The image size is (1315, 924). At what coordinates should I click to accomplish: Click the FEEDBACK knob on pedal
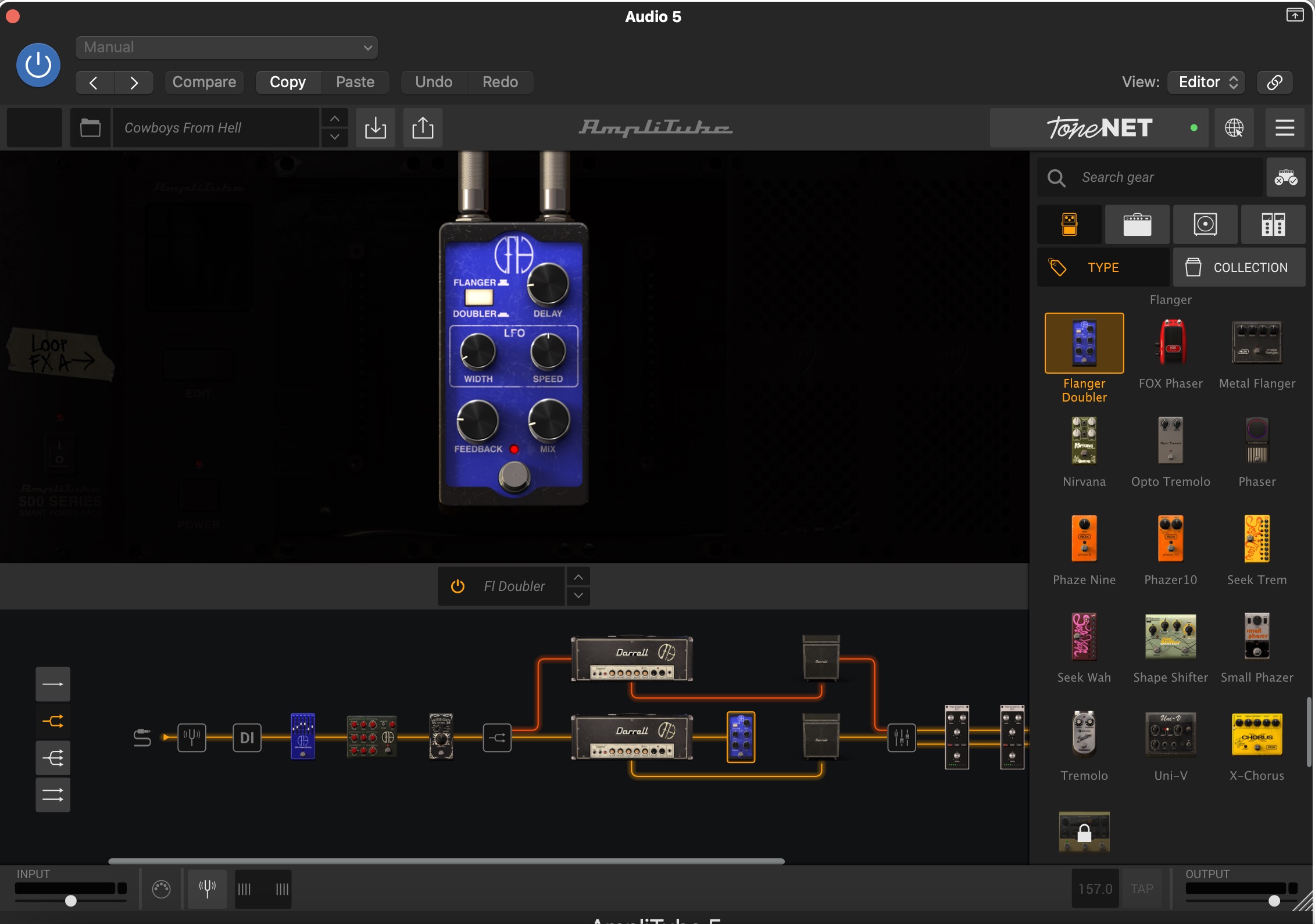478,421
